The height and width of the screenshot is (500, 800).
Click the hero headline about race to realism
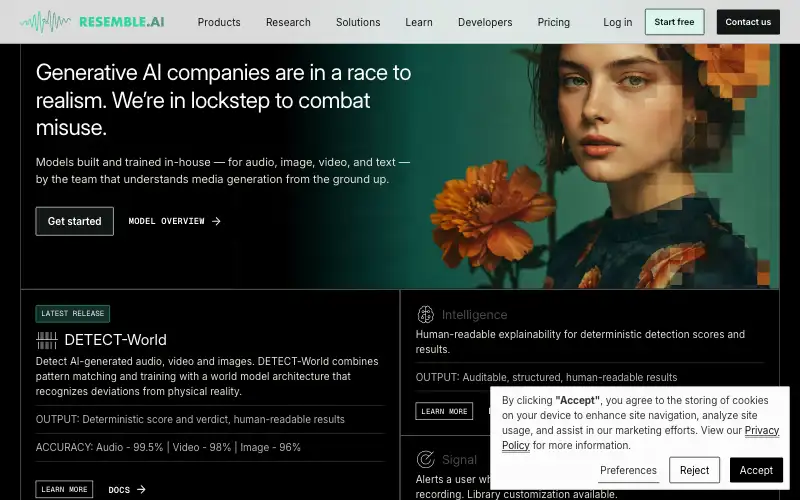(223, 100)
